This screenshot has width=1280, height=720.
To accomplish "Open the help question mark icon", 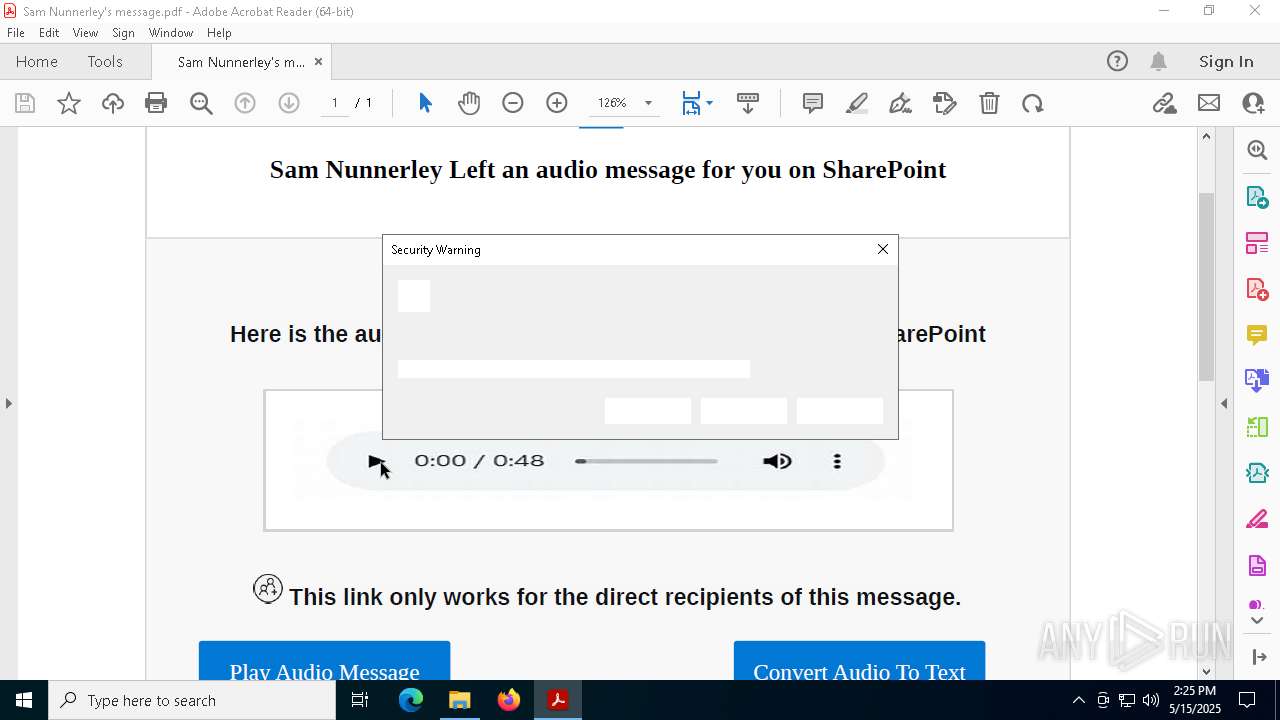I will tap(1117, 62).
